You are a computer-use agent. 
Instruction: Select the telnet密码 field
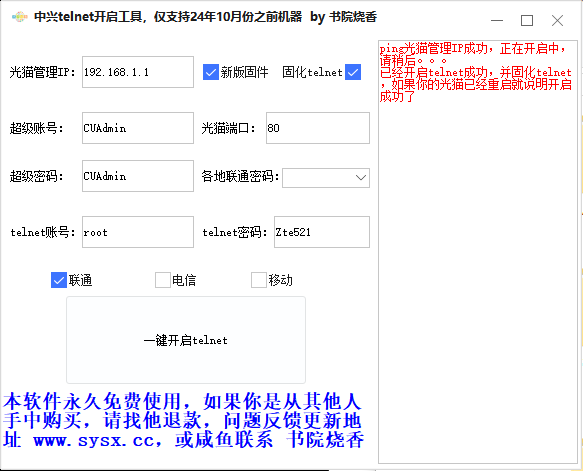322,232
